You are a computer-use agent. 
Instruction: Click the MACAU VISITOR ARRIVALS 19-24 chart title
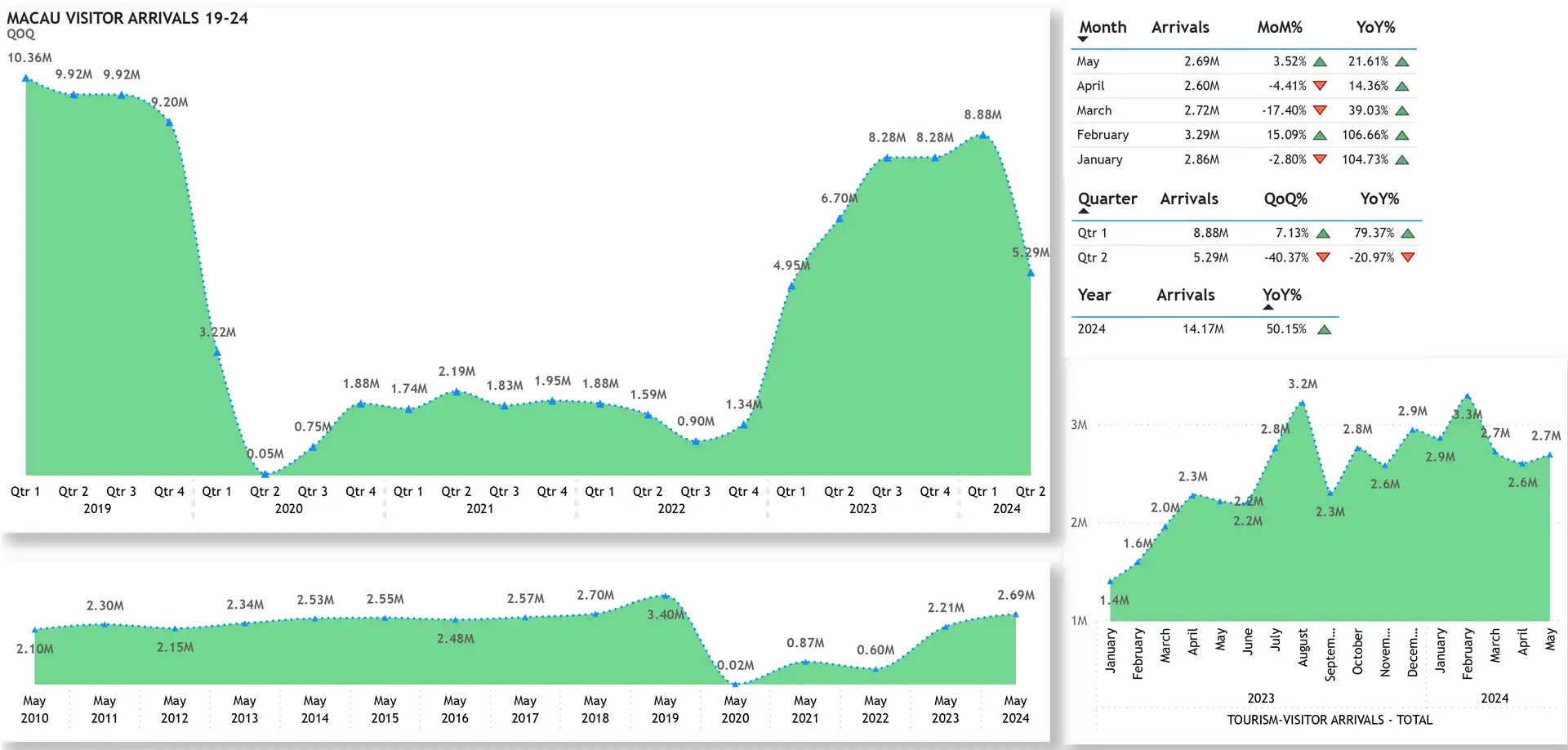point(127,18)
